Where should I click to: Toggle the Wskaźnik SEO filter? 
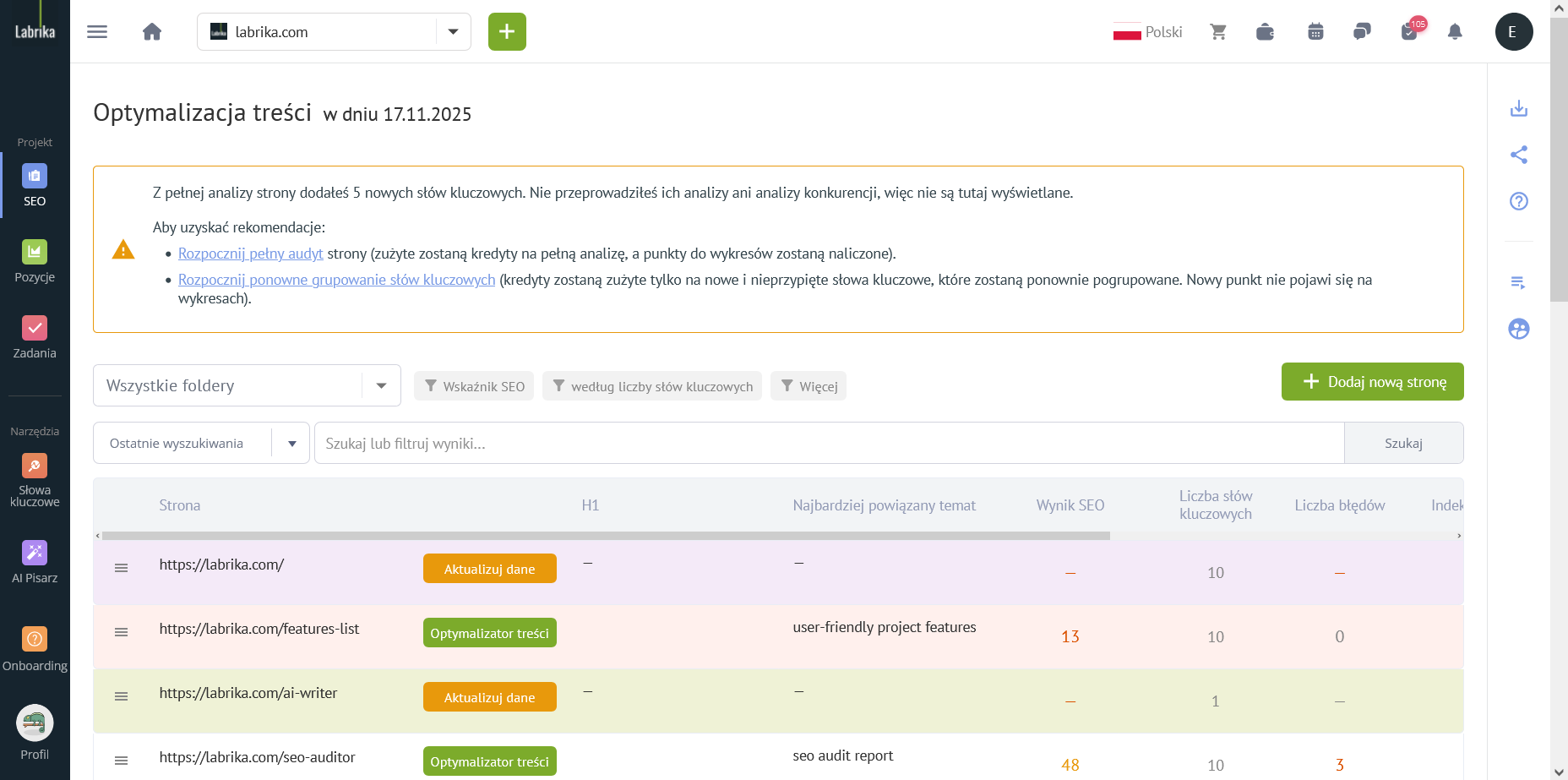click(474, 386)
